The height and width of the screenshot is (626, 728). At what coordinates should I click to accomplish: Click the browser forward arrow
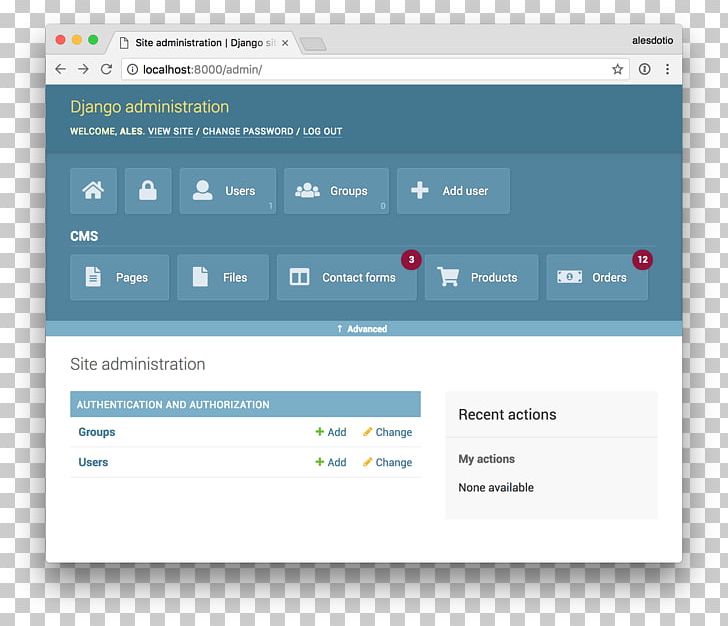pyautogui.click(x=83, y=69)
